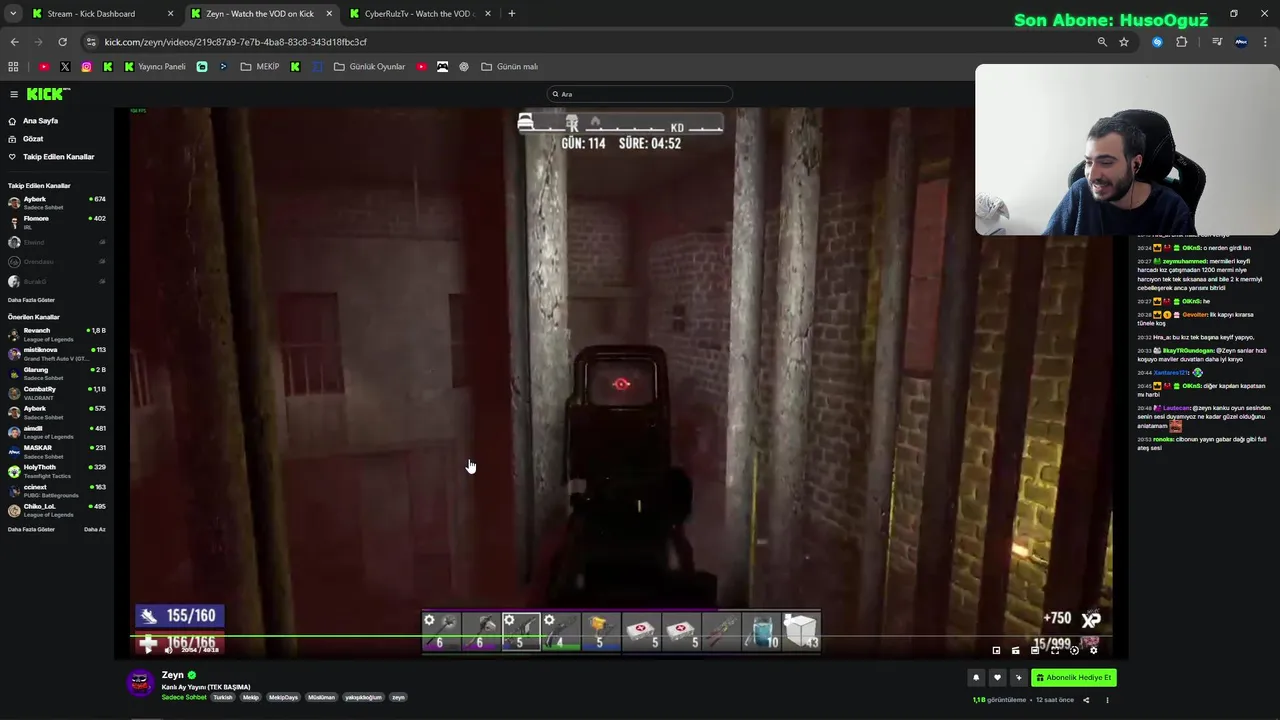This screenshot has width=1280, height=720.
Task: Open the Kick sidebar hamburger menu
Action: 14,94
